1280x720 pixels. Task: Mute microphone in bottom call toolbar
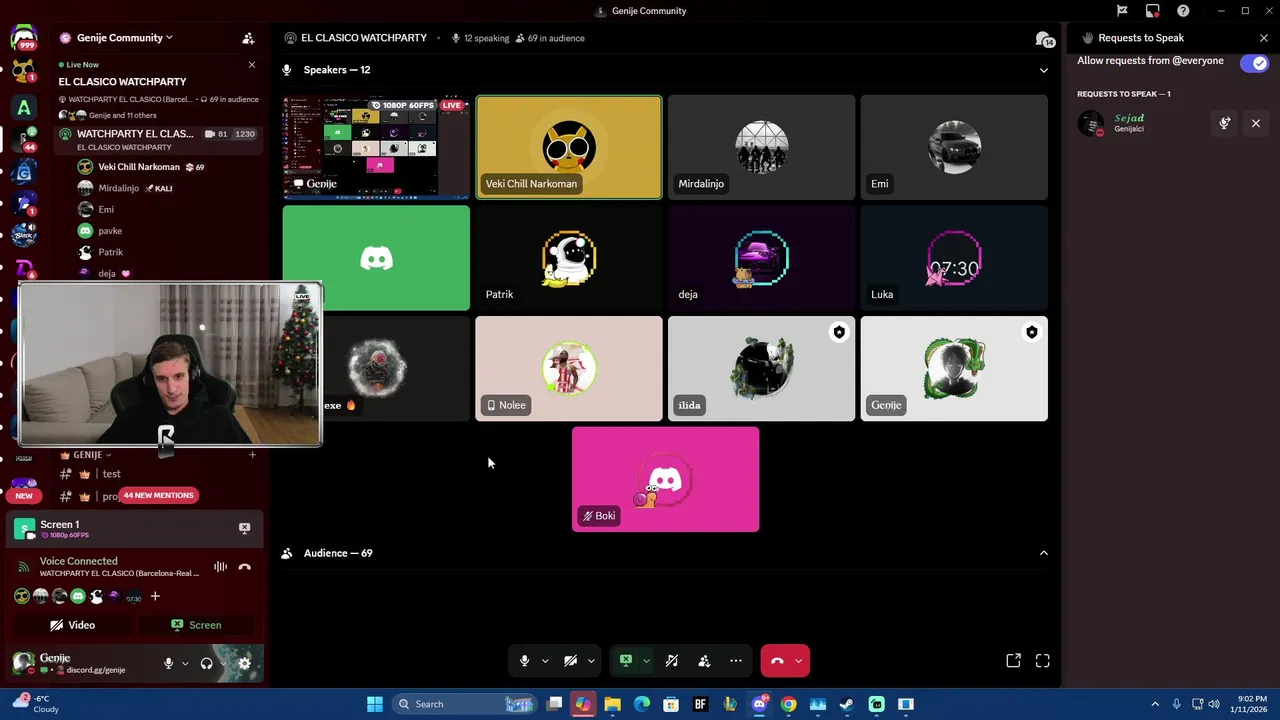pos(524,661)
